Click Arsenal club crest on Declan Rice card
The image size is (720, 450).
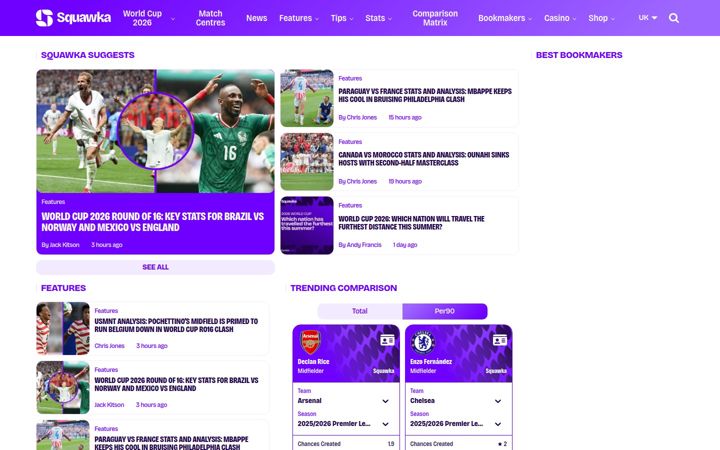pyautogui.click(x=310, y=342)
